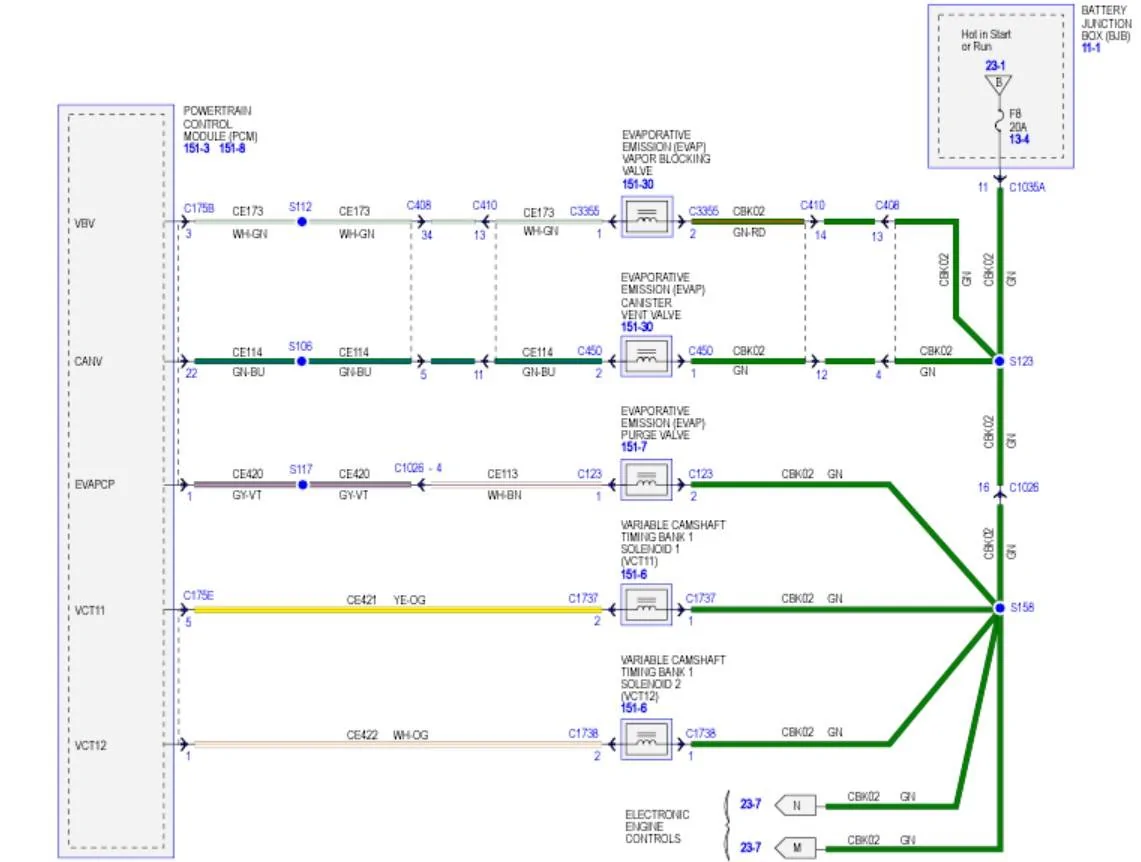Click the S117 splice dot

pyautogui.click(x=303, y=484)
